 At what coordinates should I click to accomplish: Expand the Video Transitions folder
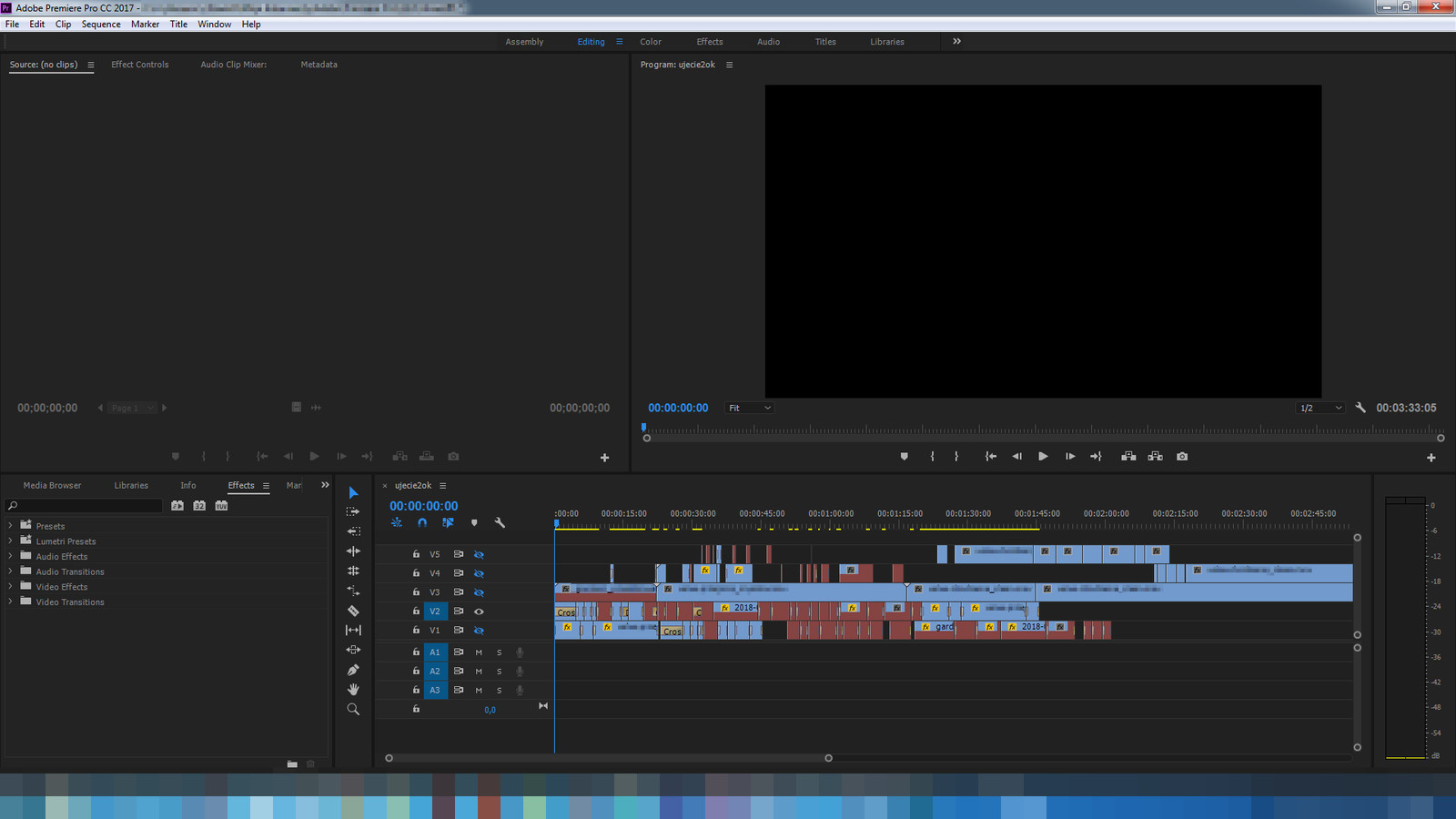click(x=10, y=602)
